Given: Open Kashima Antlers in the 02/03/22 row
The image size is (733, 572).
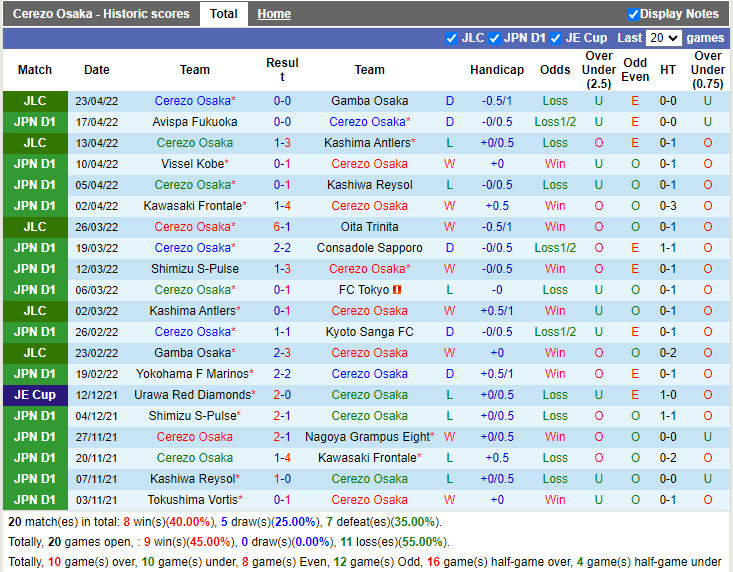Looking at the screenshot, I should 194,311.
